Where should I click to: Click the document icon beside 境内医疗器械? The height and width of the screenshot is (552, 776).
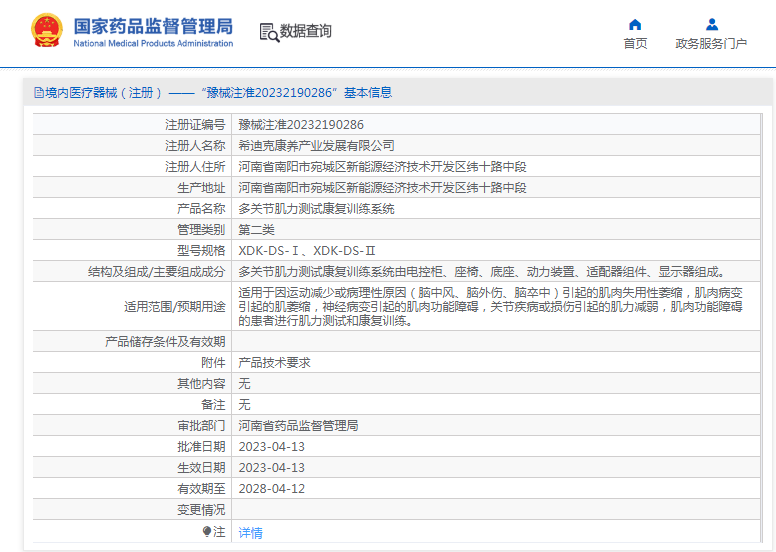click(x=39, y=93)
